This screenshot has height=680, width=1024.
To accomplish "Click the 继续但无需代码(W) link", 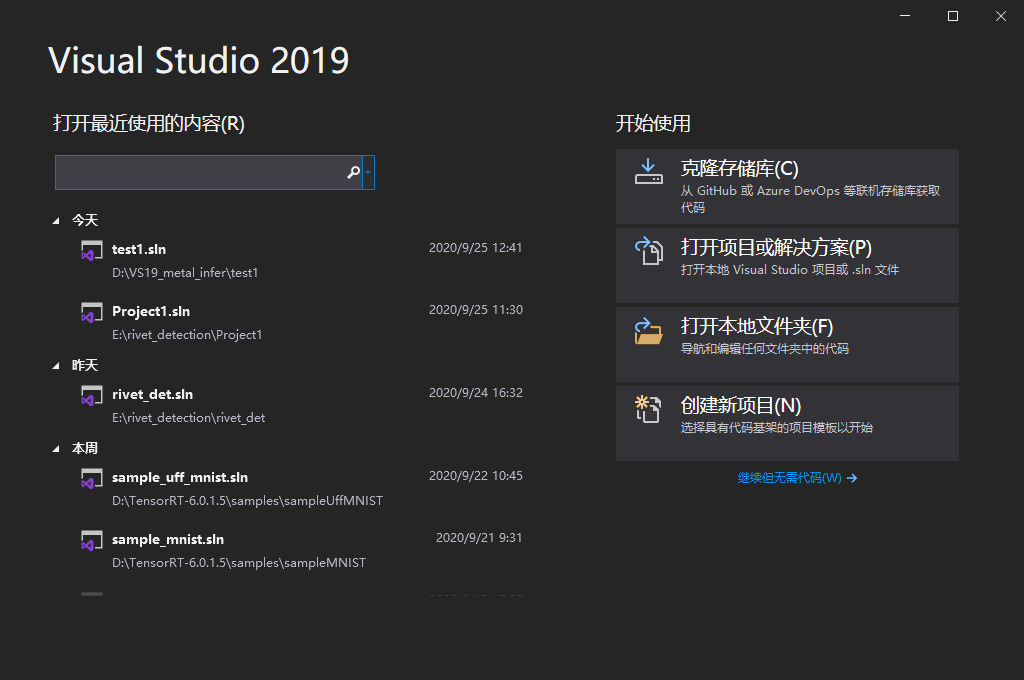I will click(x=797, y=478).
